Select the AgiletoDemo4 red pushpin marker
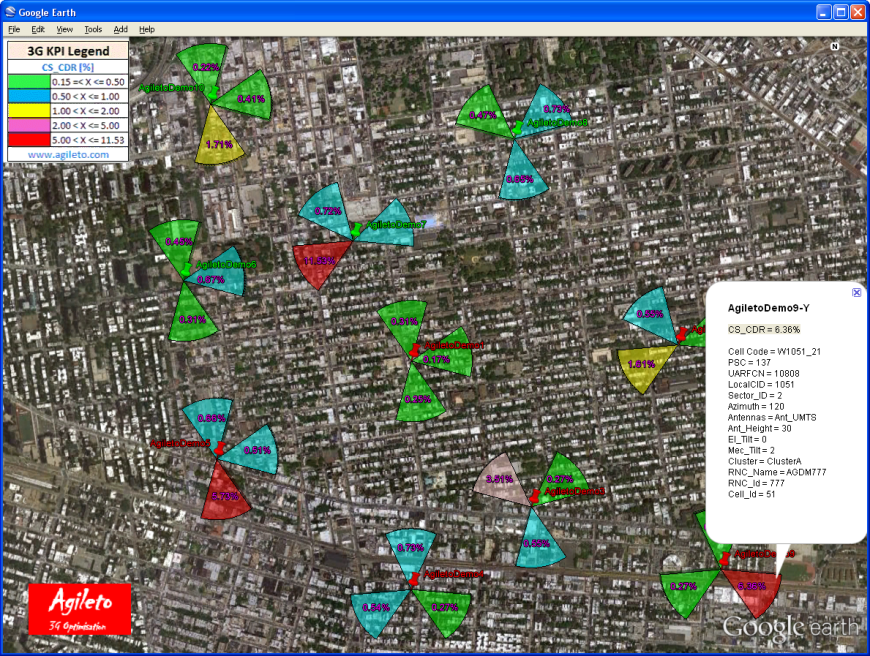 (413, 578)
